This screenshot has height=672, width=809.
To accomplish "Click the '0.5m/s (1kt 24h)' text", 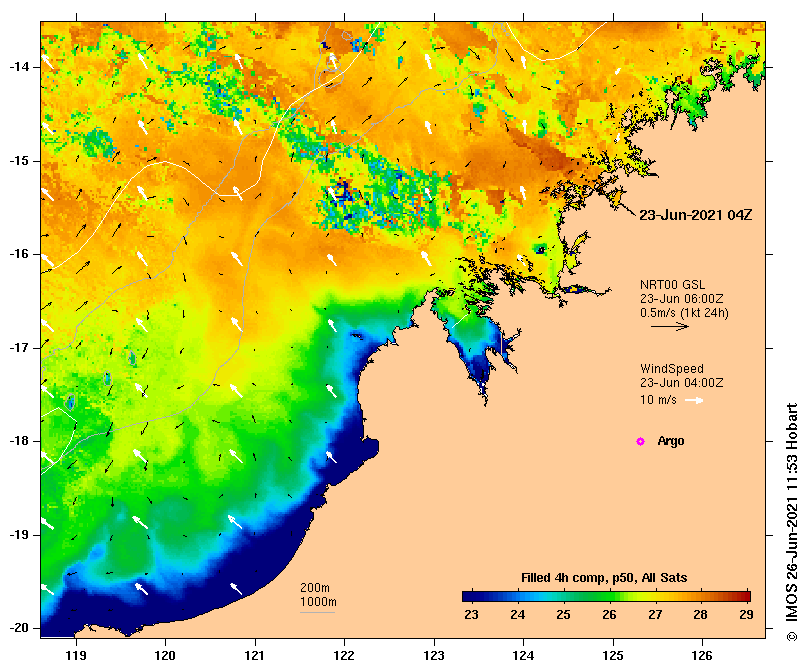I will 684,312.
